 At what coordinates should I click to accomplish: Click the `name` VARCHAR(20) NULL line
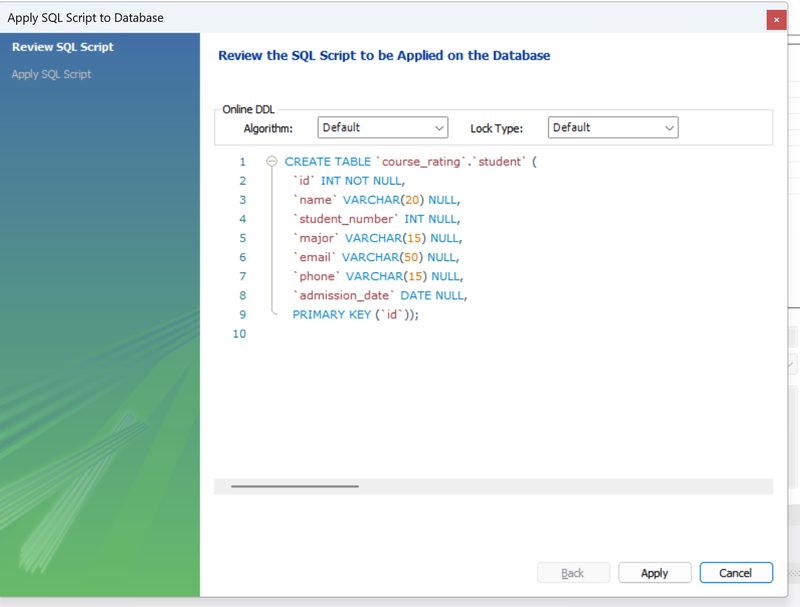(376, 200)
